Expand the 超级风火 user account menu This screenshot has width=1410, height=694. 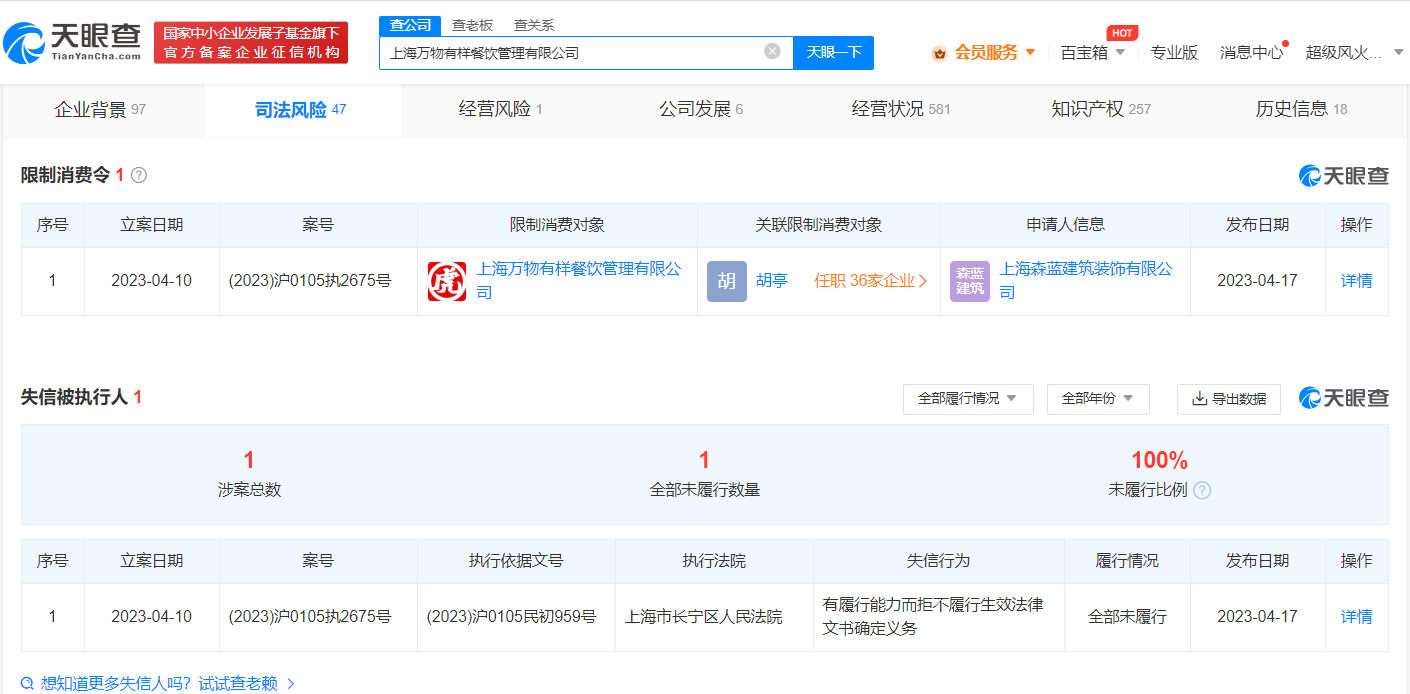click(1355, 53)
